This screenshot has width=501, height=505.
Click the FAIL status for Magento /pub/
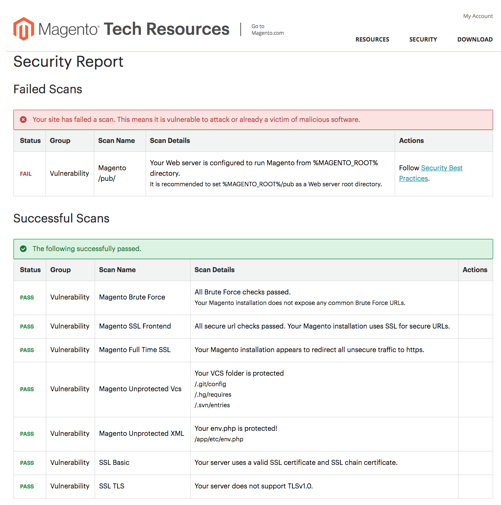click(x=26, y=174)
